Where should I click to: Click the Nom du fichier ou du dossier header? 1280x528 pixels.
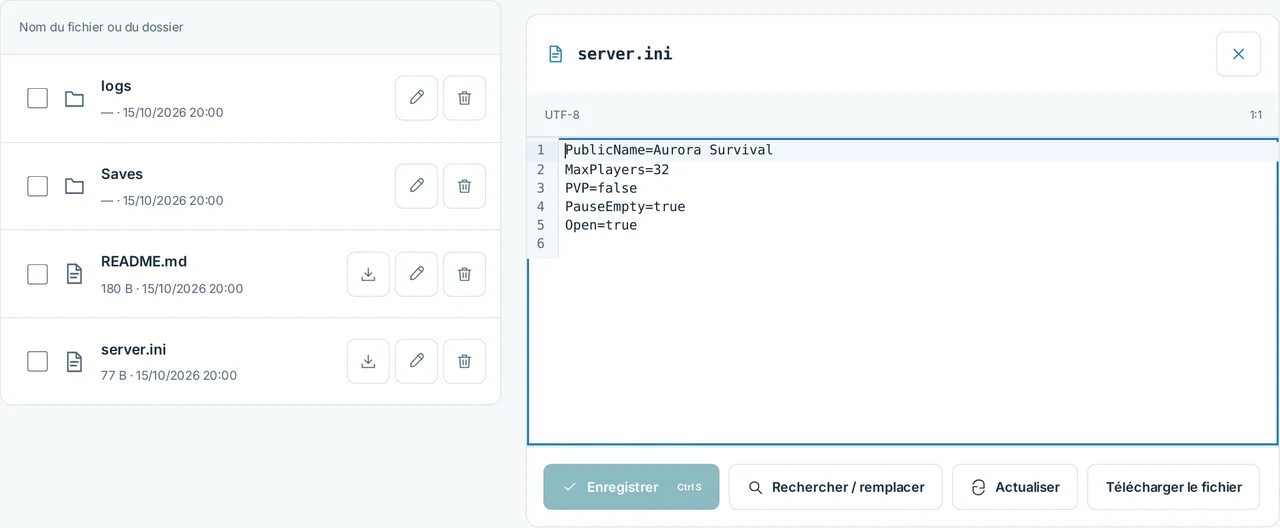click(x=101, y=27)
